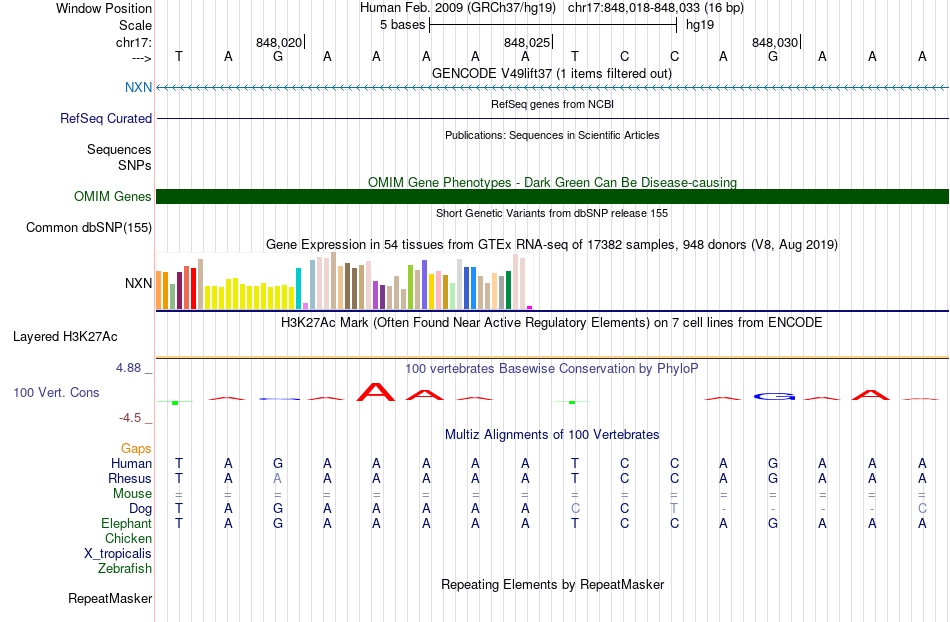Select the Zebrafish species label

125,569
